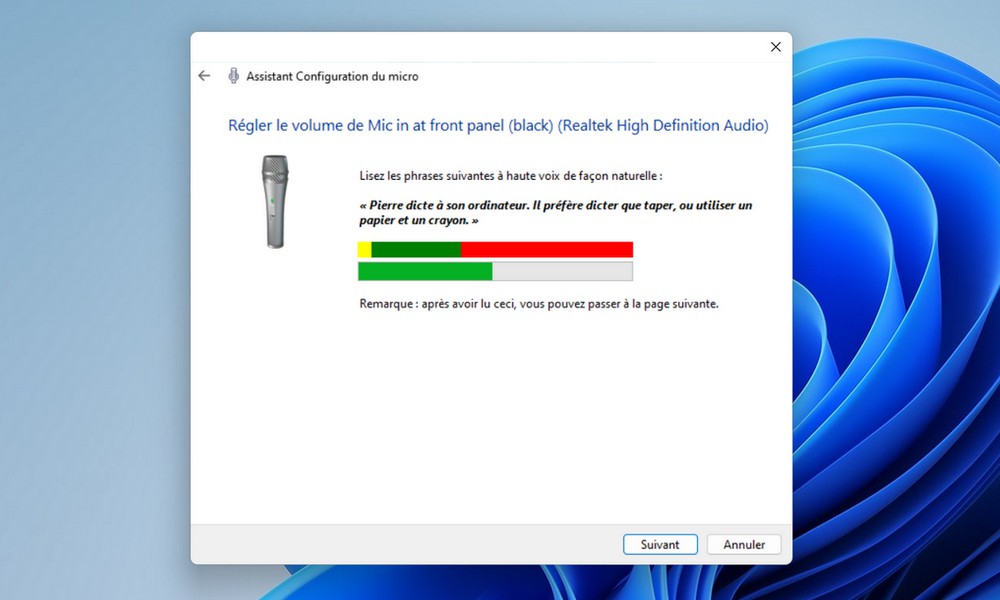Click the gray footer bar left of Suivant
Image resolution: width=1000 pixels, height=600 pixels.
pos(400,545)
